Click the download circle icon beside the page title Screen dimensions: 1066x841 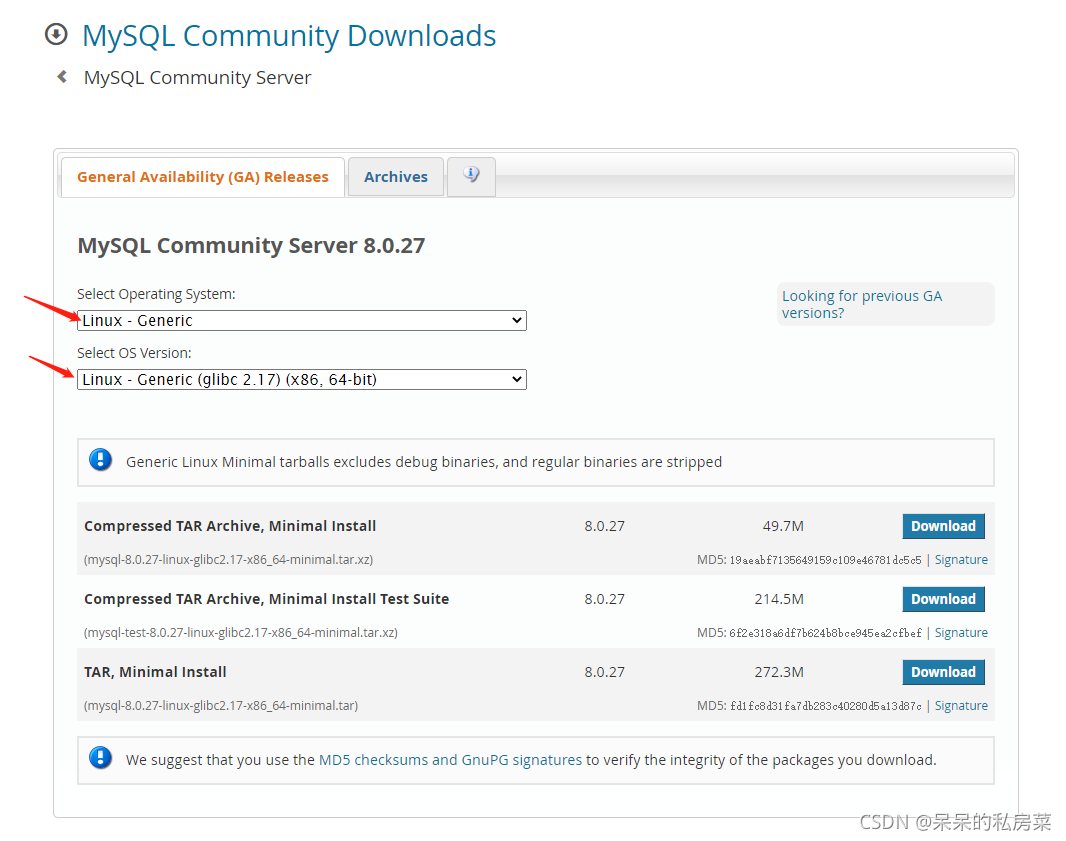[56, 34]
